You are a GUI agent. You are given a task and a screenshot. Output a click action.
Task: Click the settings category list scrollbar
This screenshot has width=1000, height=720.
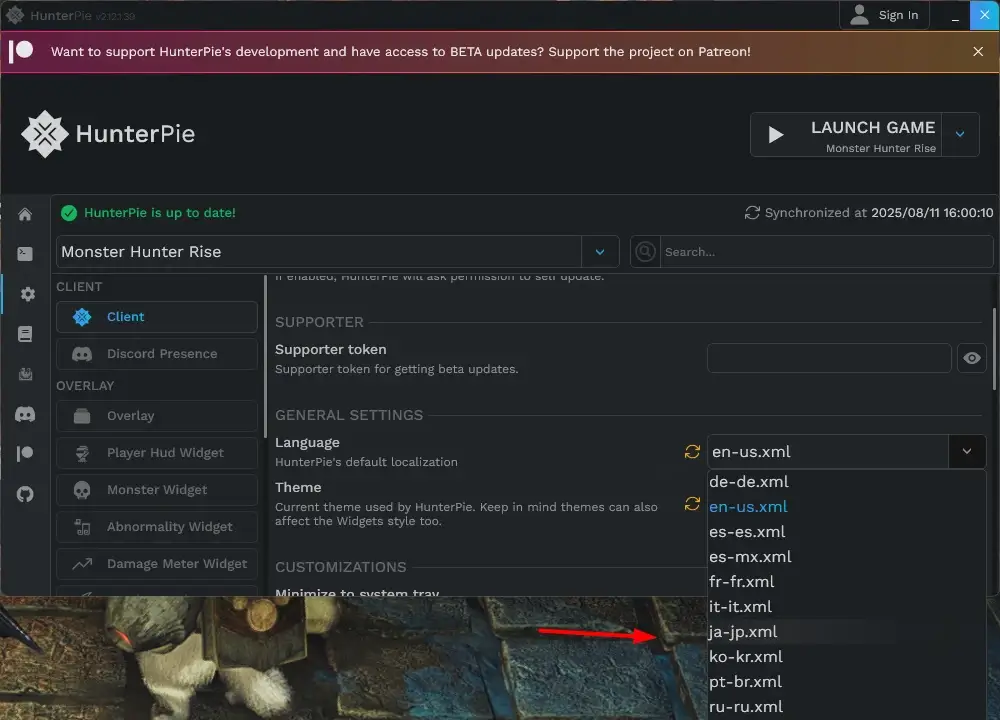265,357
